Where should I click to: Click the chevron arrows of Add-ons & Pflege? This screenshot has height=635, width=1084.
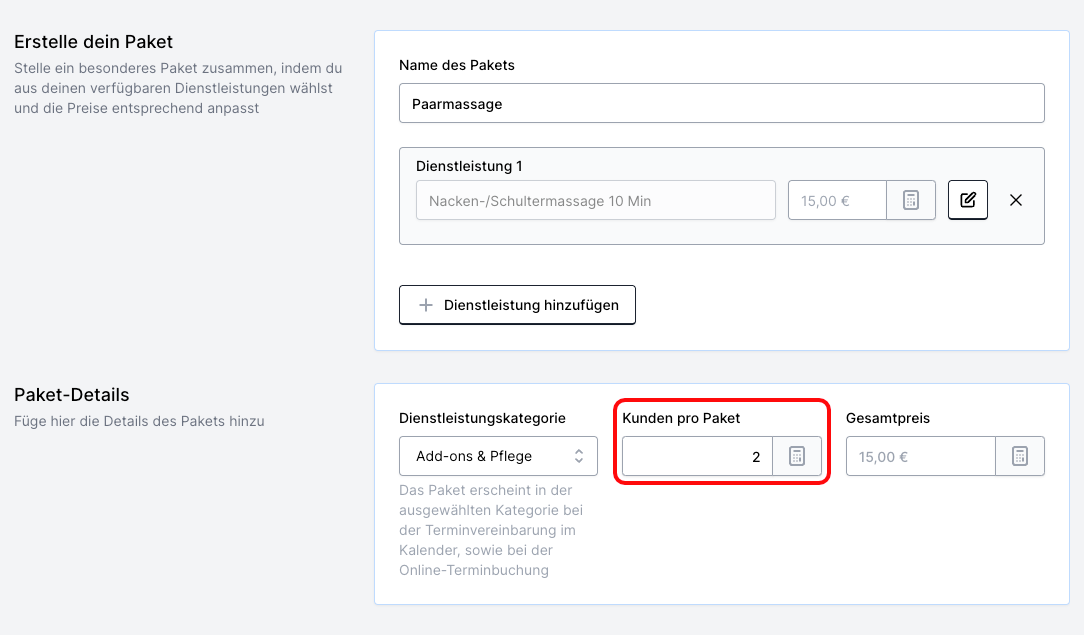[x=578, y=456]
